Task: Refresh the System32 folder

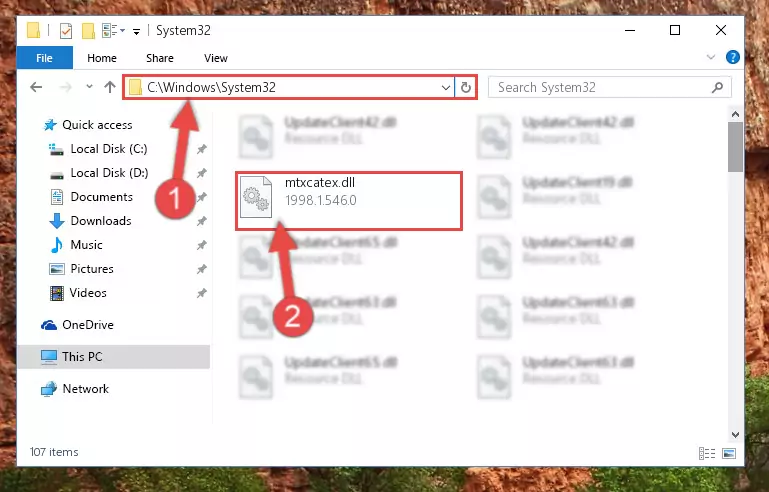Action: click(465, 88)
